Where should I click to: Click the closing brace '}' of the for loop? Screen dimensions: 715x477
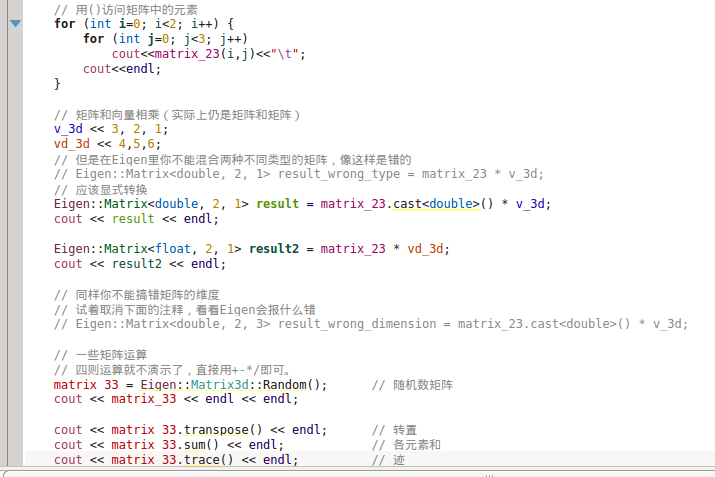coord(57,84)
